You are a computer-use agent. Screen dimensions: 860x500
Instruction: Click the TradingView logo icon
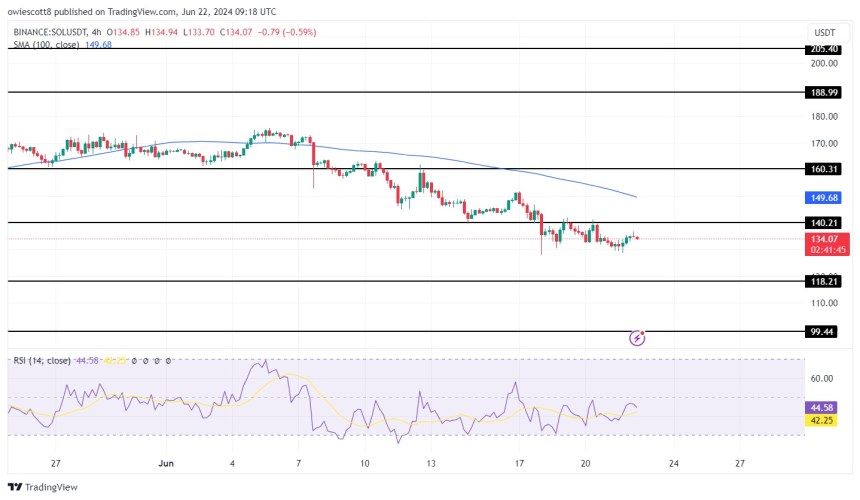point(17,487)
